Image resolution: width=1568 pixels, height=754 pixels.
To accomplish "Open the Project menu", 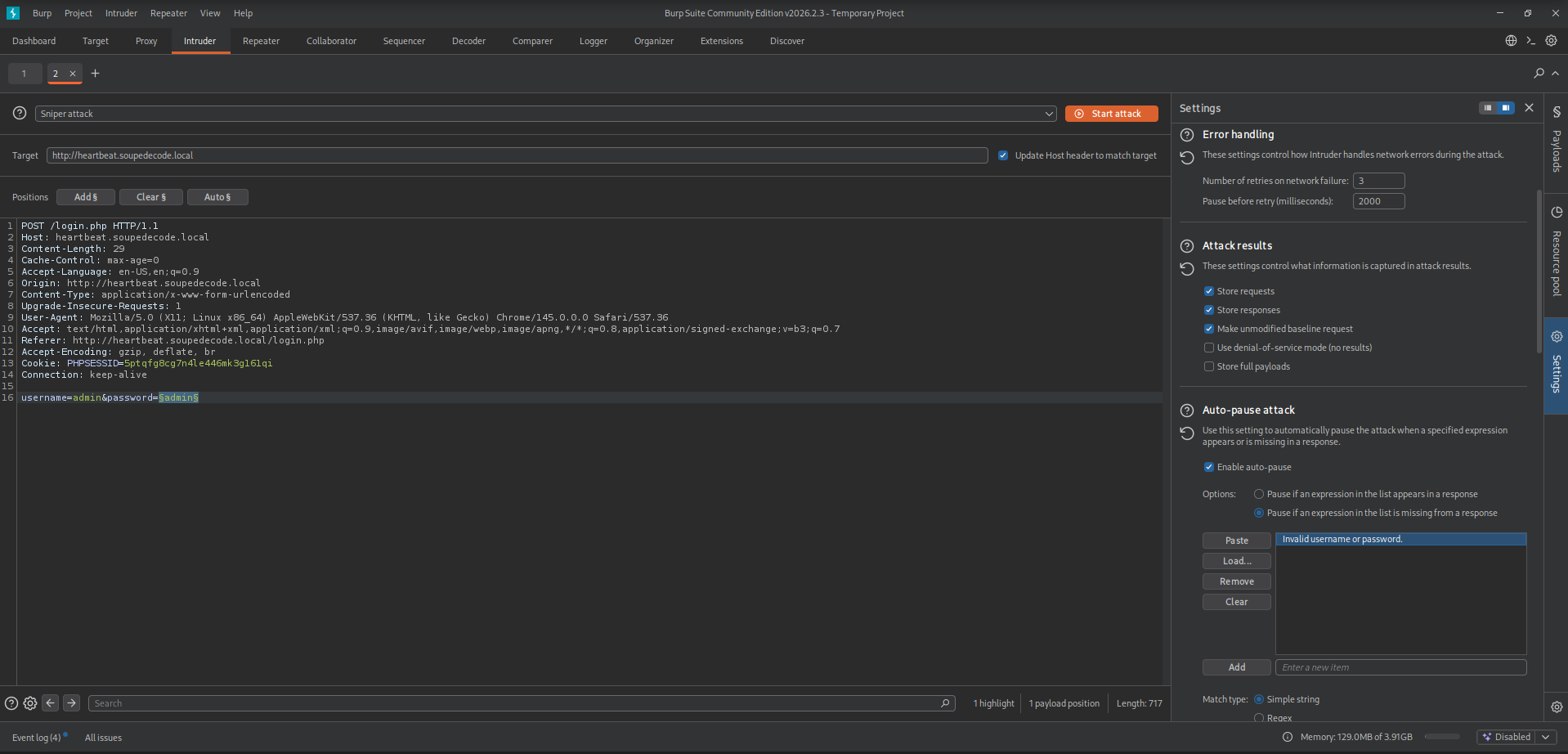I will coord(78,13).
